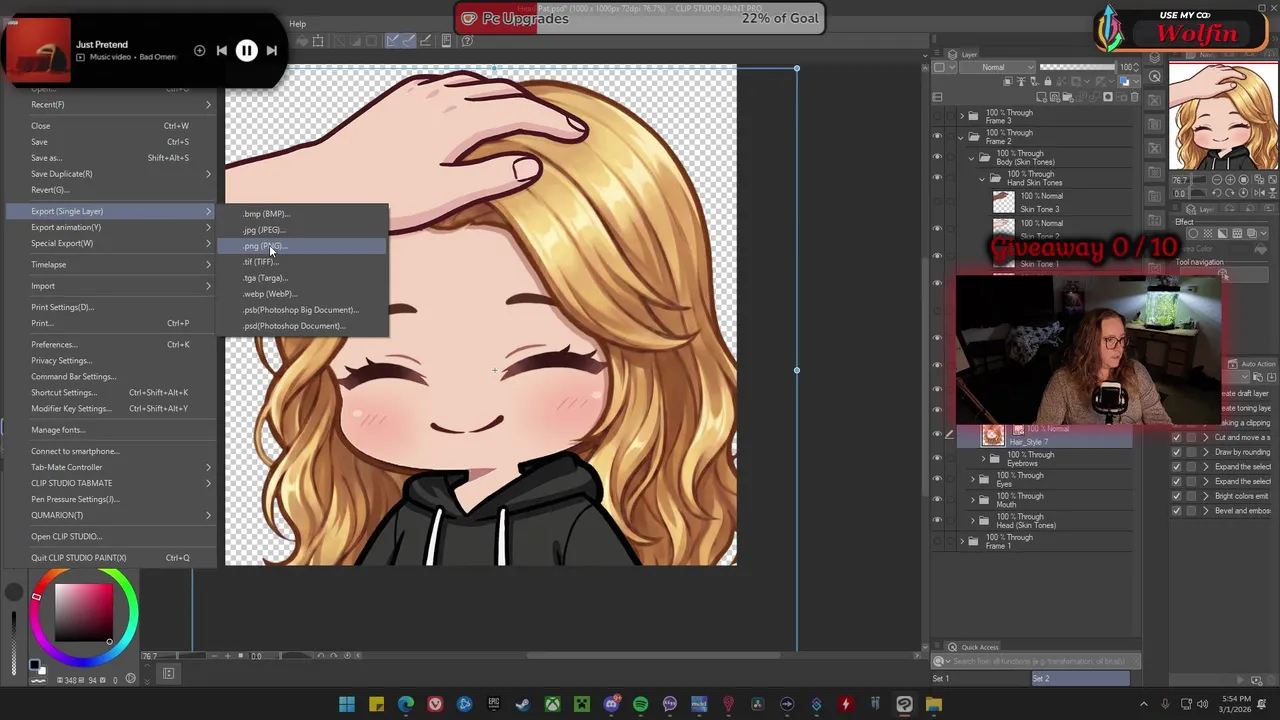The width and height of the screenshot is (1280, 720).
Task: Show the Skin Tone 3 layer
Action: tap(937, 202)
